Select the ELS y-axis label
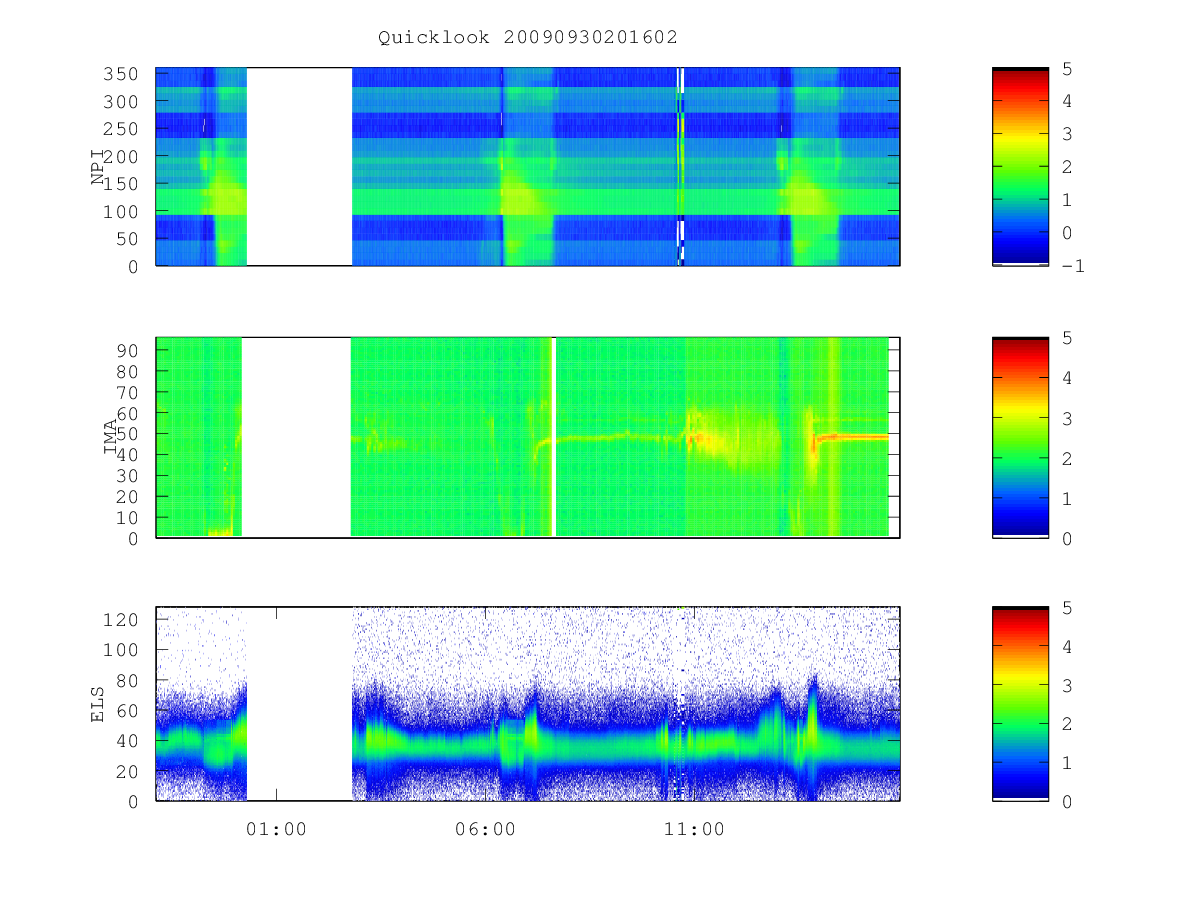Image resolution: width=1200 pixels, height=900 pixels. pyautogui.click(x=99, y=704)
